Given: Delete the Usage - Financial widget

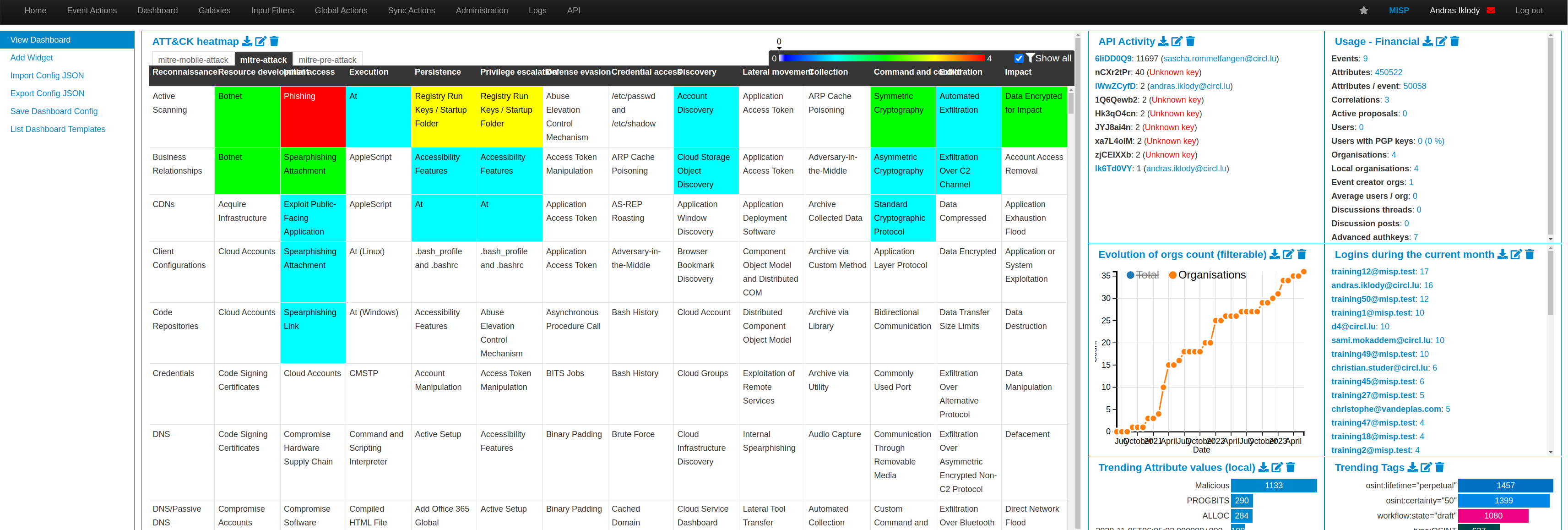Looking at the screenshot, I should tap(1455, 41).
